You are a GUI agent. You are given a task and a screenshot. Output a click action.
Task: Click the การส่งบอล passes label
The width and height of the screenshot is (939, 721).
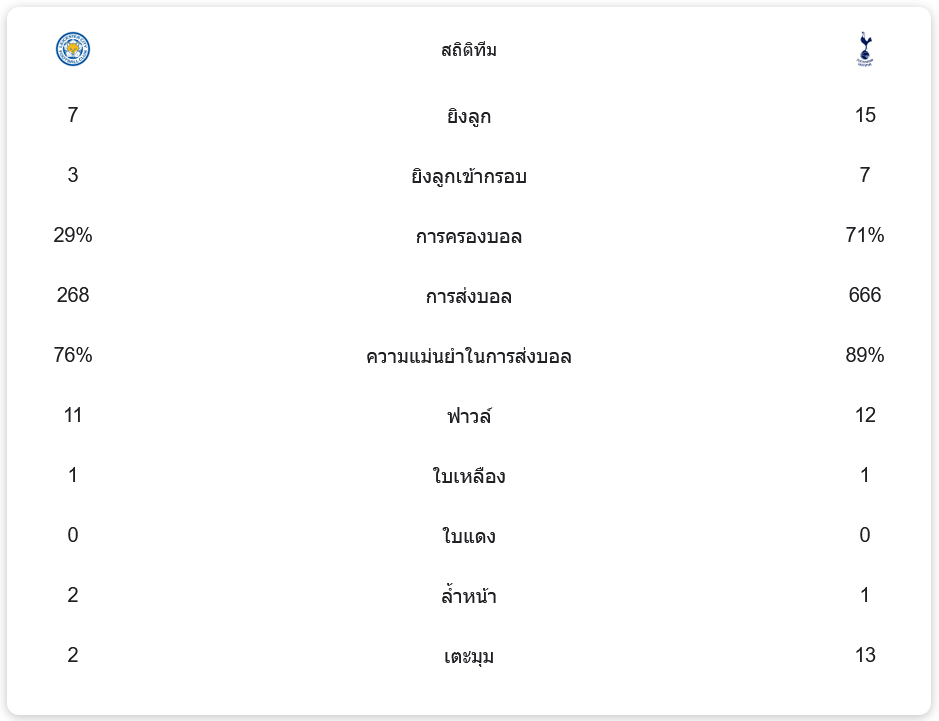click(x=469, y=296)
